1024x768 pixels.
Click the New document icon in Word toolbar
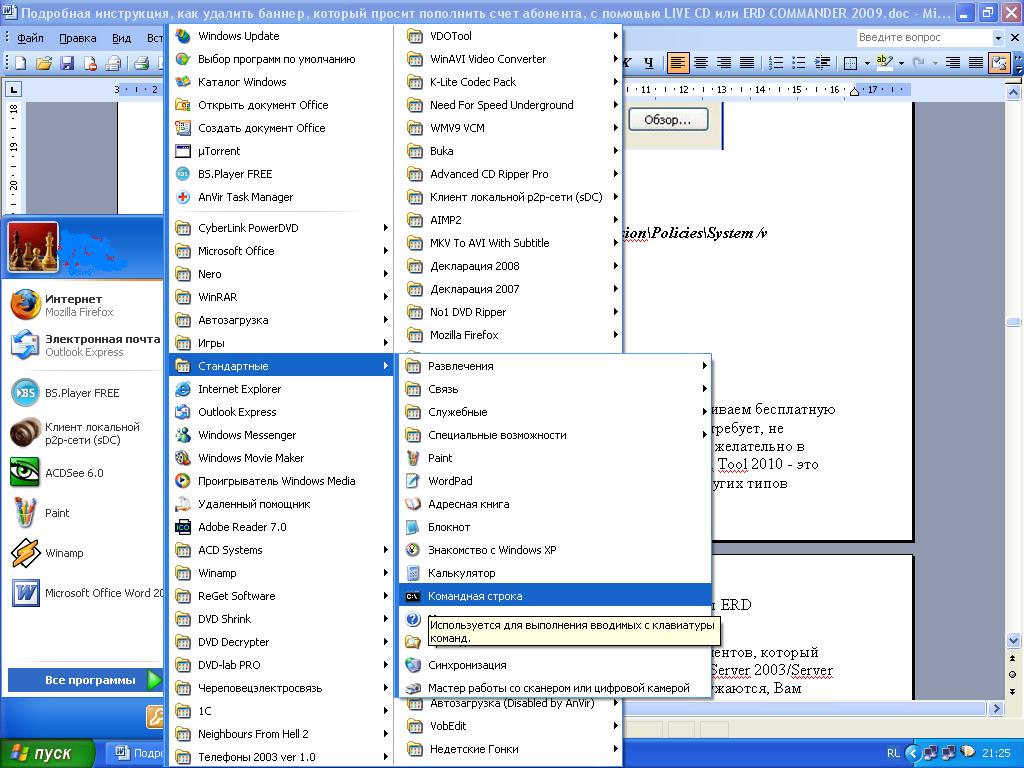pyautogui.click(x=21, y=63)
